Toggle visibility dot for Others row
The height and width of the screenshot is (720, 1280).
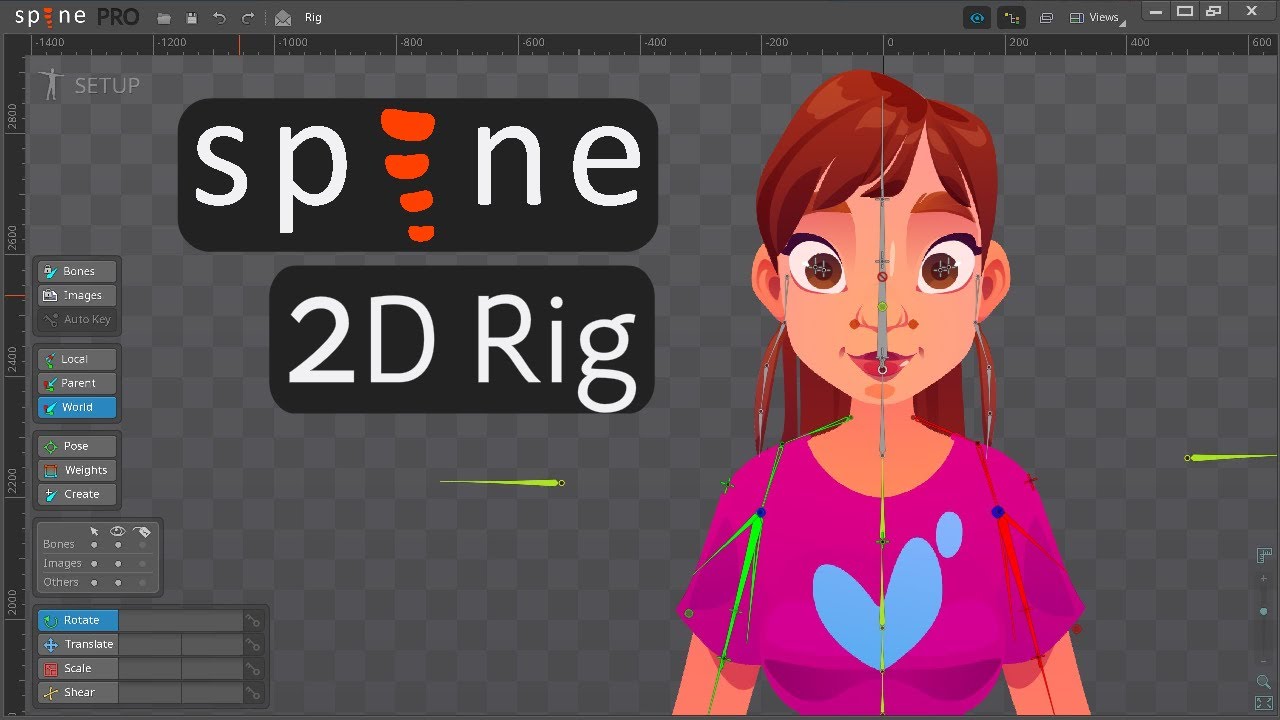pos(118,582)
